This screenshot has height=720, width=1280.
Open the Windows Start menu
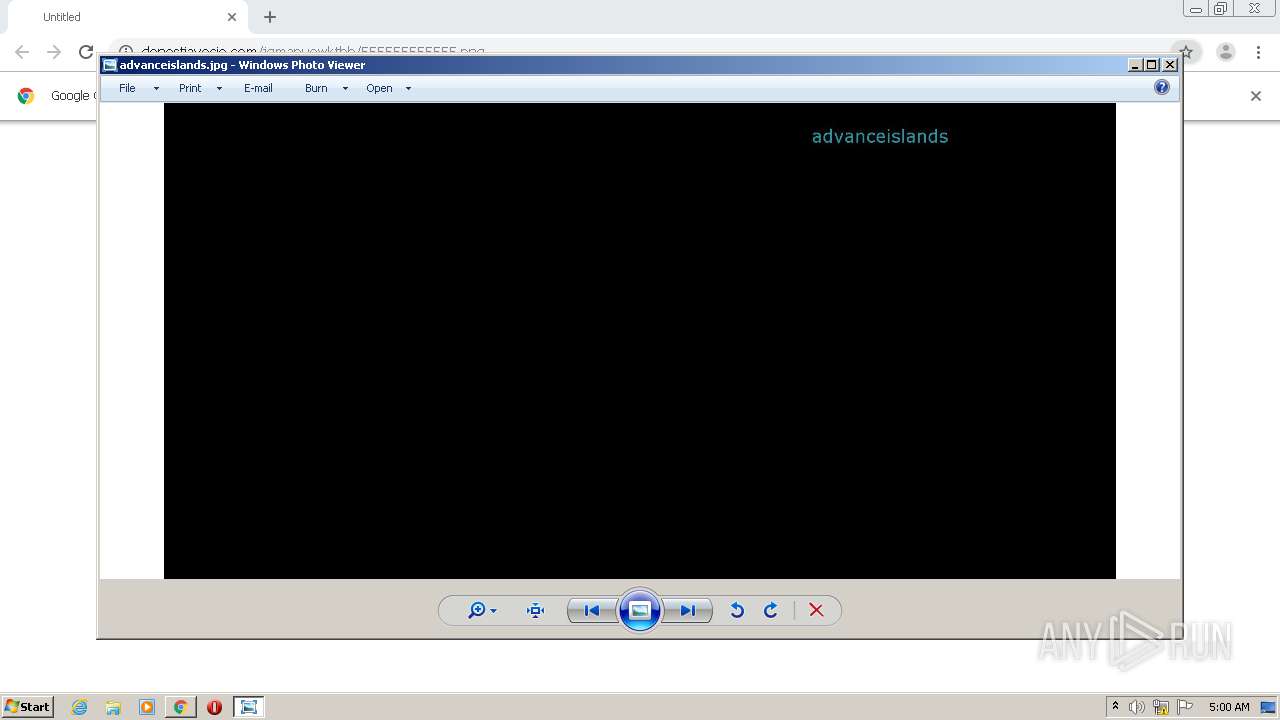(28, 706)
